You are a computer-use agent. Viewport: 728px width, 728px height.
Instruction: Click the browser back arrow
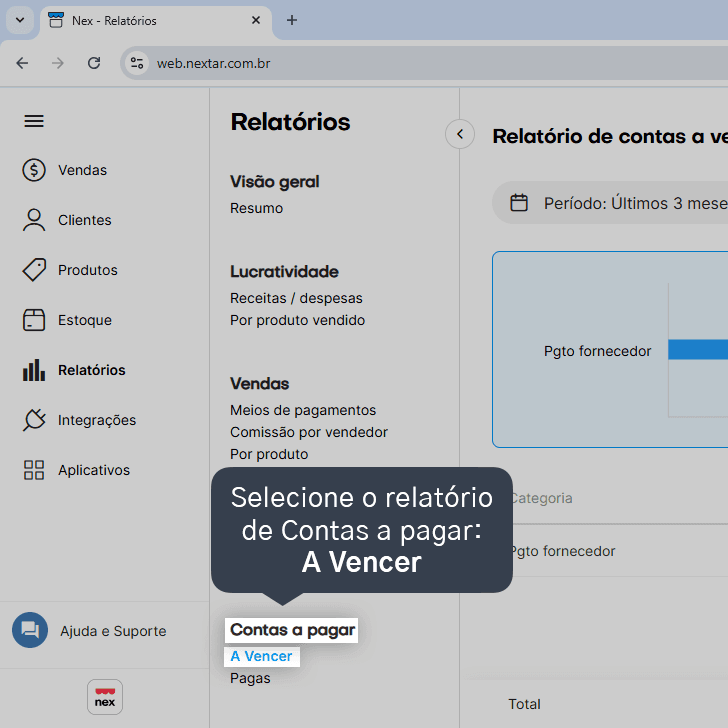[x=22, y=63]
